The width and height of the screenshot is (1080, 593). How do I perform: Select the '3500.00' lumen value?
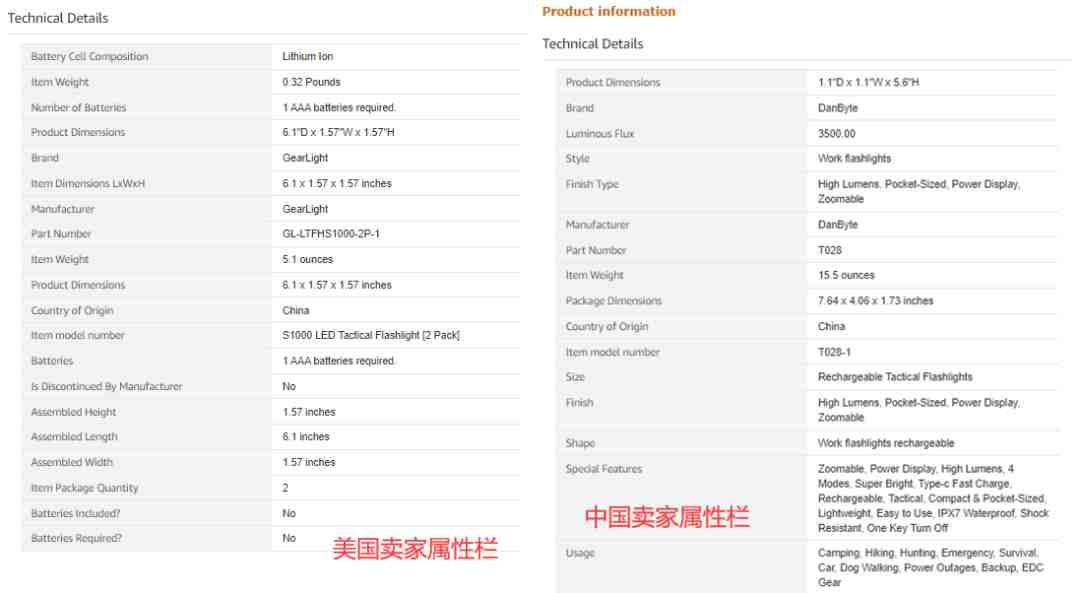836,134
